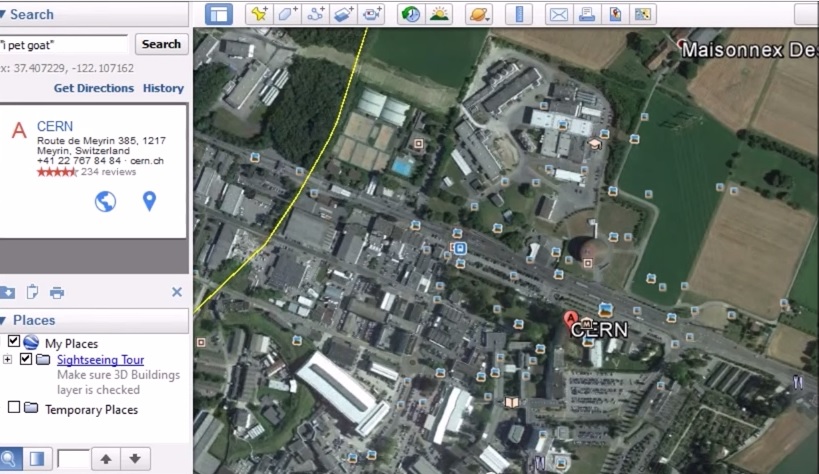
Task: Open the ruler measuring tool
Action: 519,14
